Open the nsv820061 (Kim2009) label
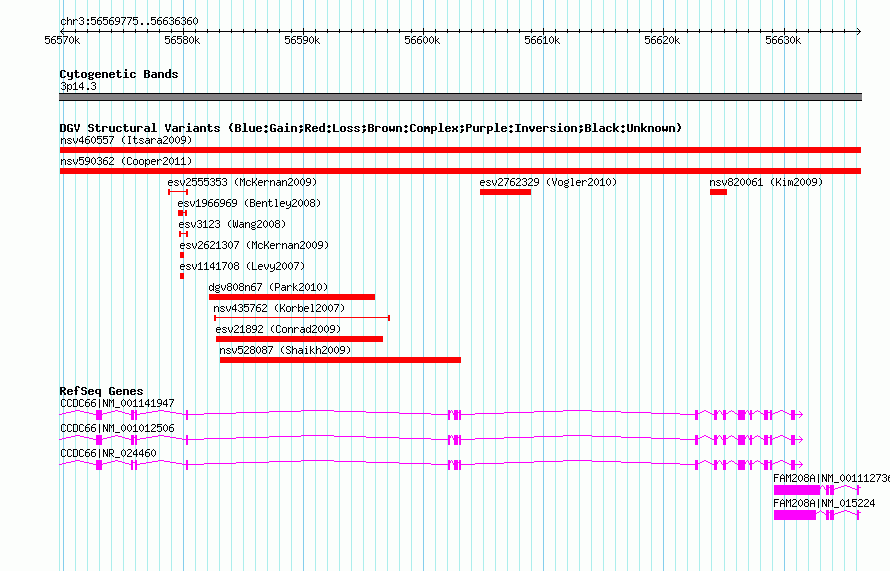 click(766, 182)
